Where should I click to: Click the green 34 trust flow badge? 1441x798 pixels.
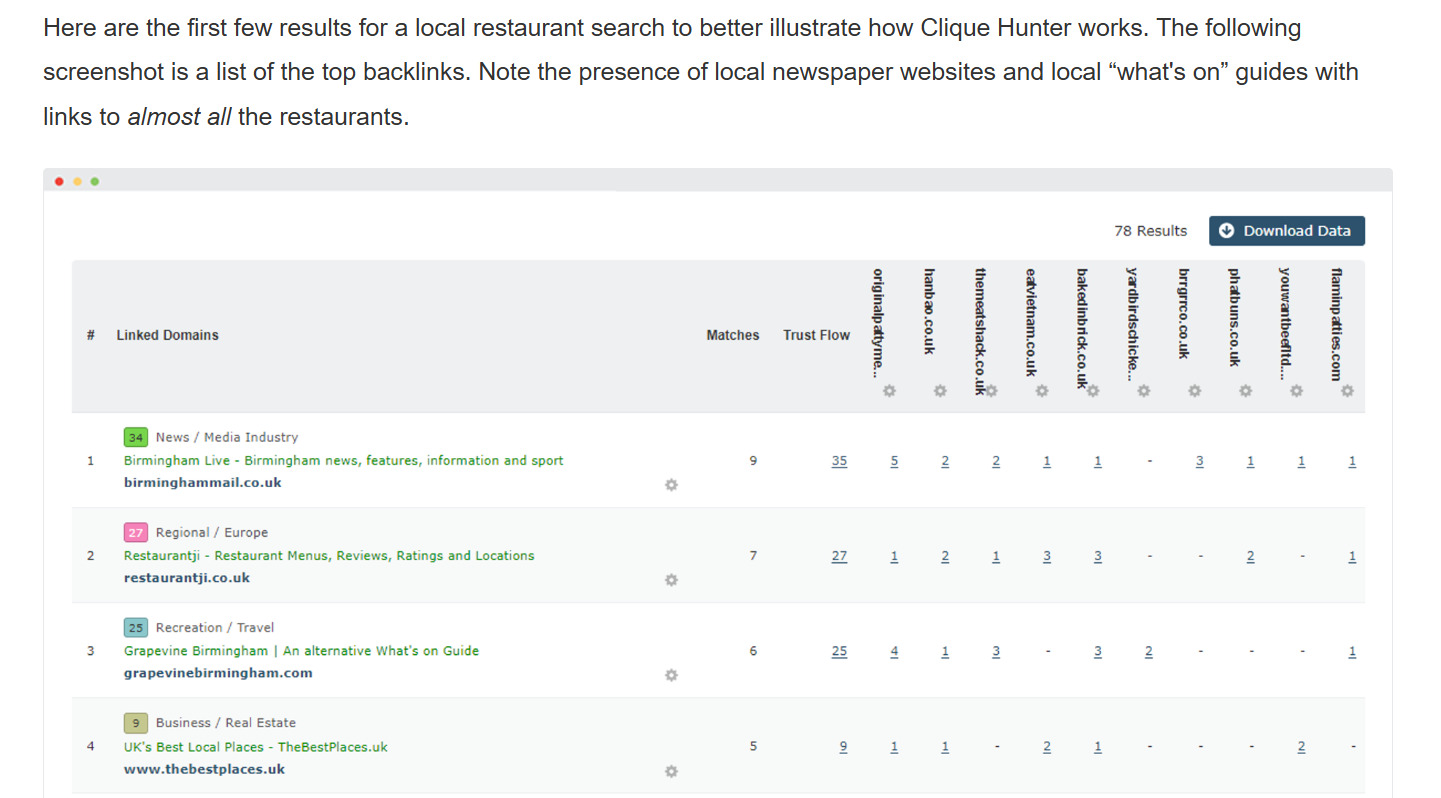tap(136, 437)
